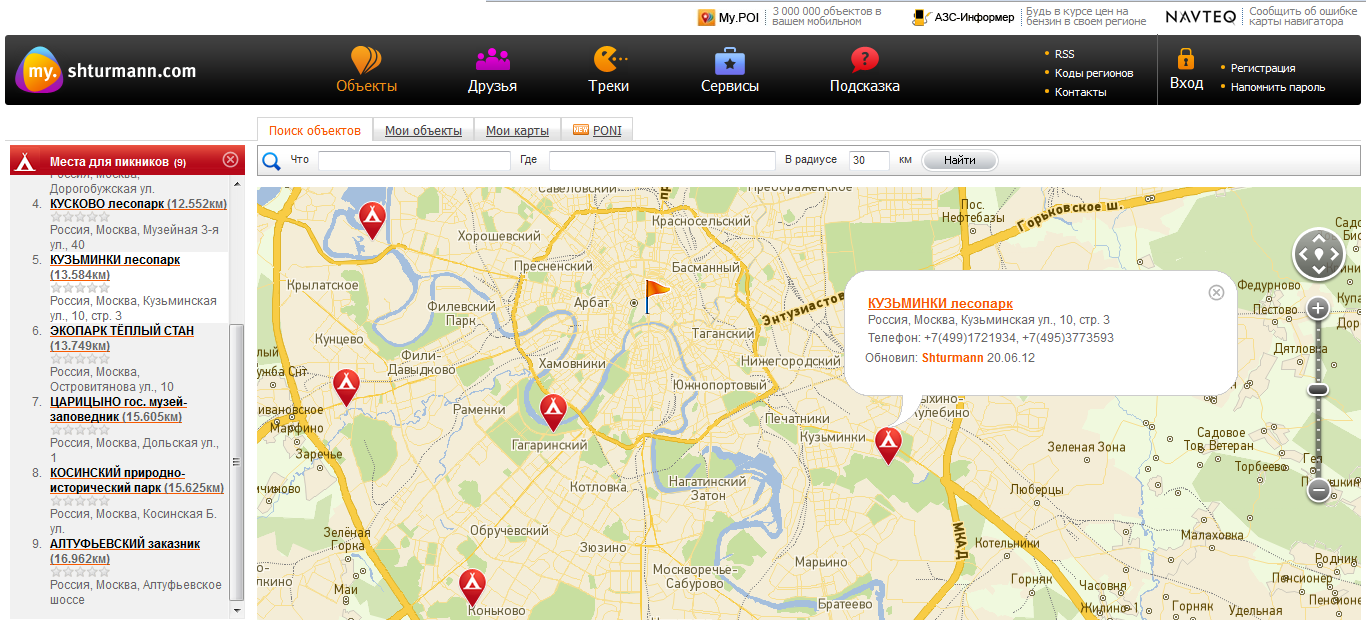Open АЛТУФЬЕВСКИЙ заказник list entry

[125, 551]
